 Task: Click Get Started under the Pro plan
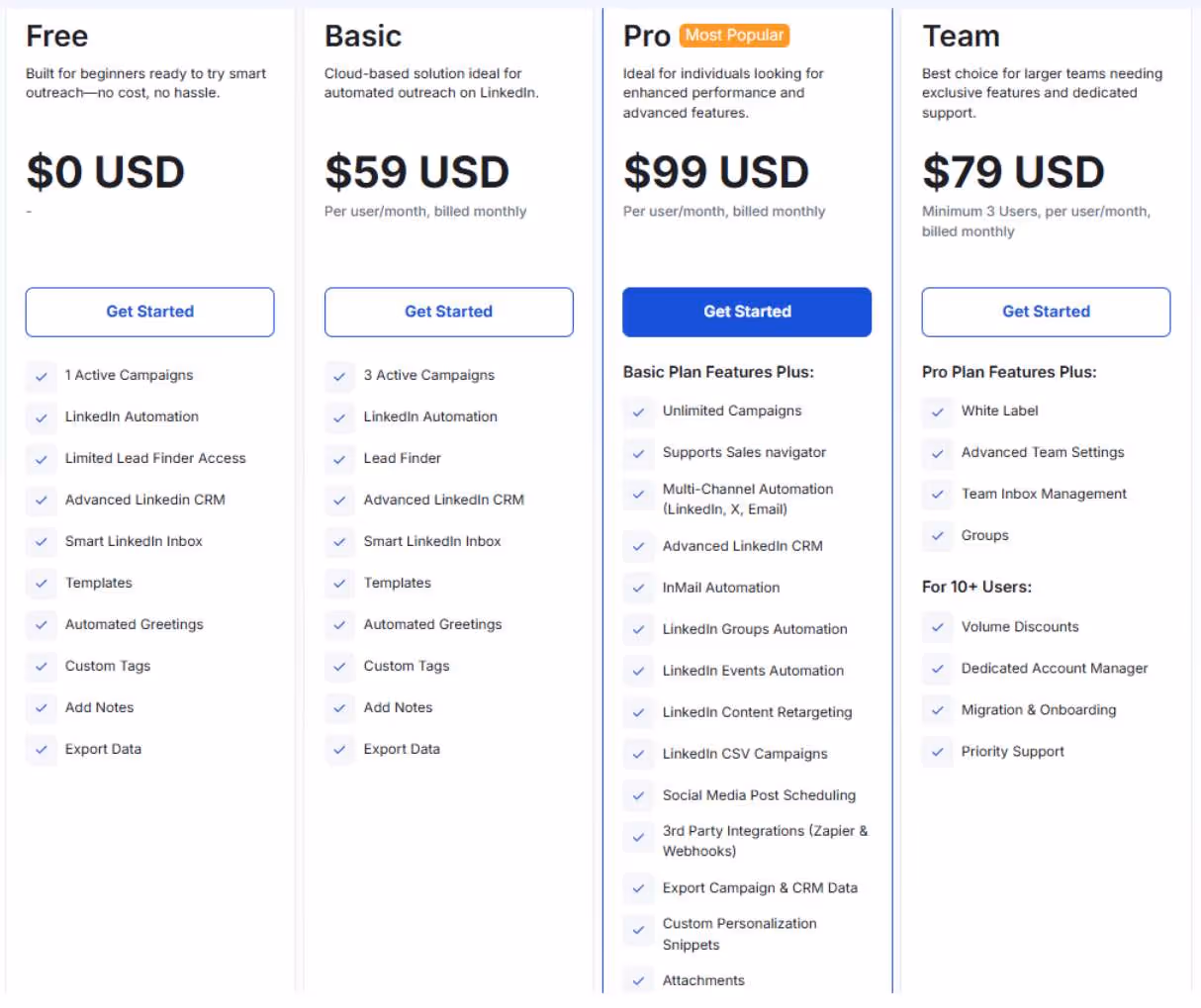tap(747, 312)
